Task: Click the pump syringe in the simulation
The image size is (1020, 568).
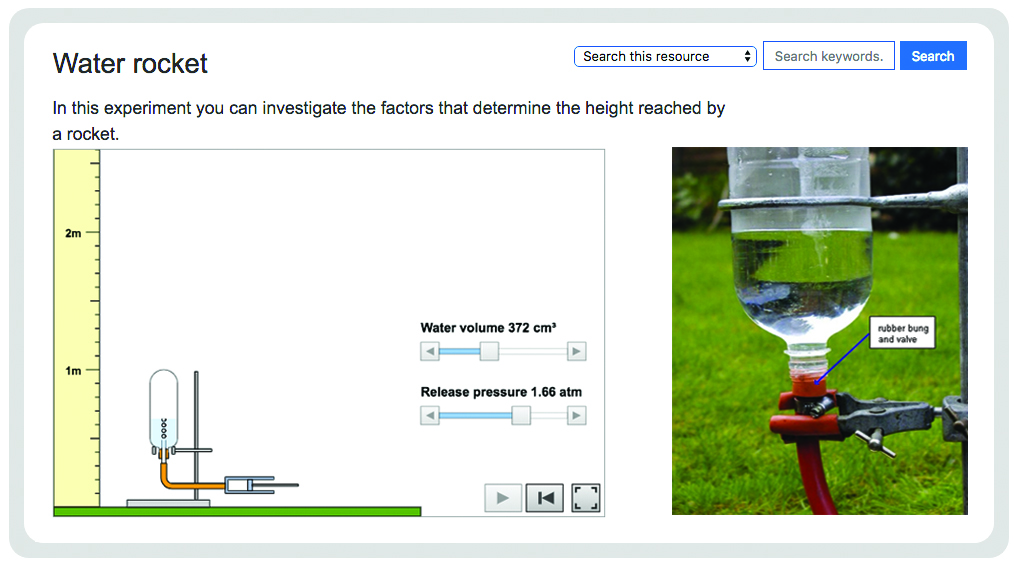Action: tap(262, 485)
